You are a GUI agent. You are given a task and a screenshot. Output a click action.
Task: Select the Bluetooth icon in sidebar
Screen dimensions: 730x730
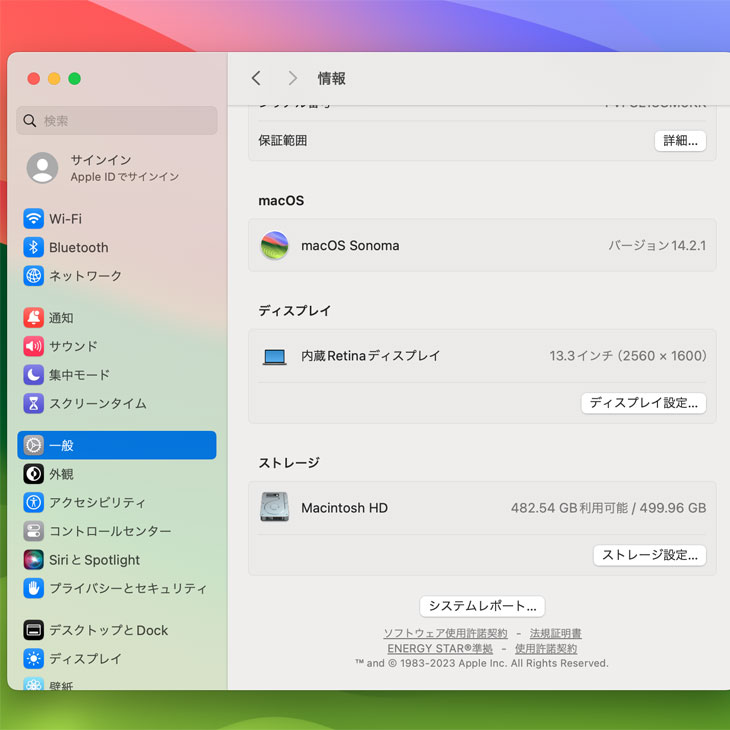(x=34, y=248)
